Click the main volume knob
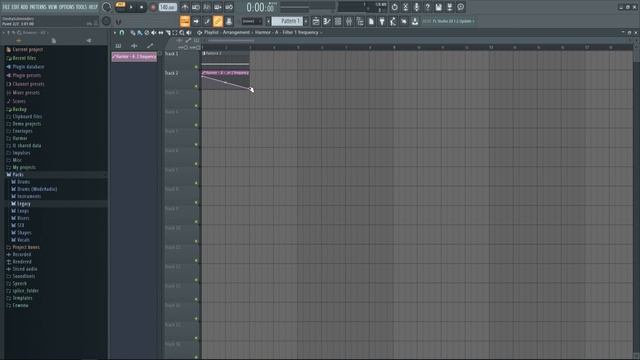 tap(106, 7)
